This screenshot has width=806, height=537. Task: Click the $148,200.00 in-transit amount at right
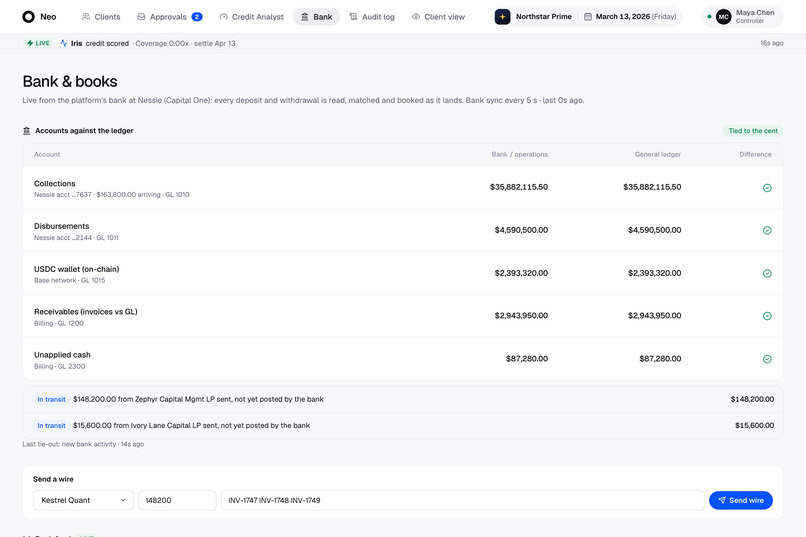pos(752,399)
